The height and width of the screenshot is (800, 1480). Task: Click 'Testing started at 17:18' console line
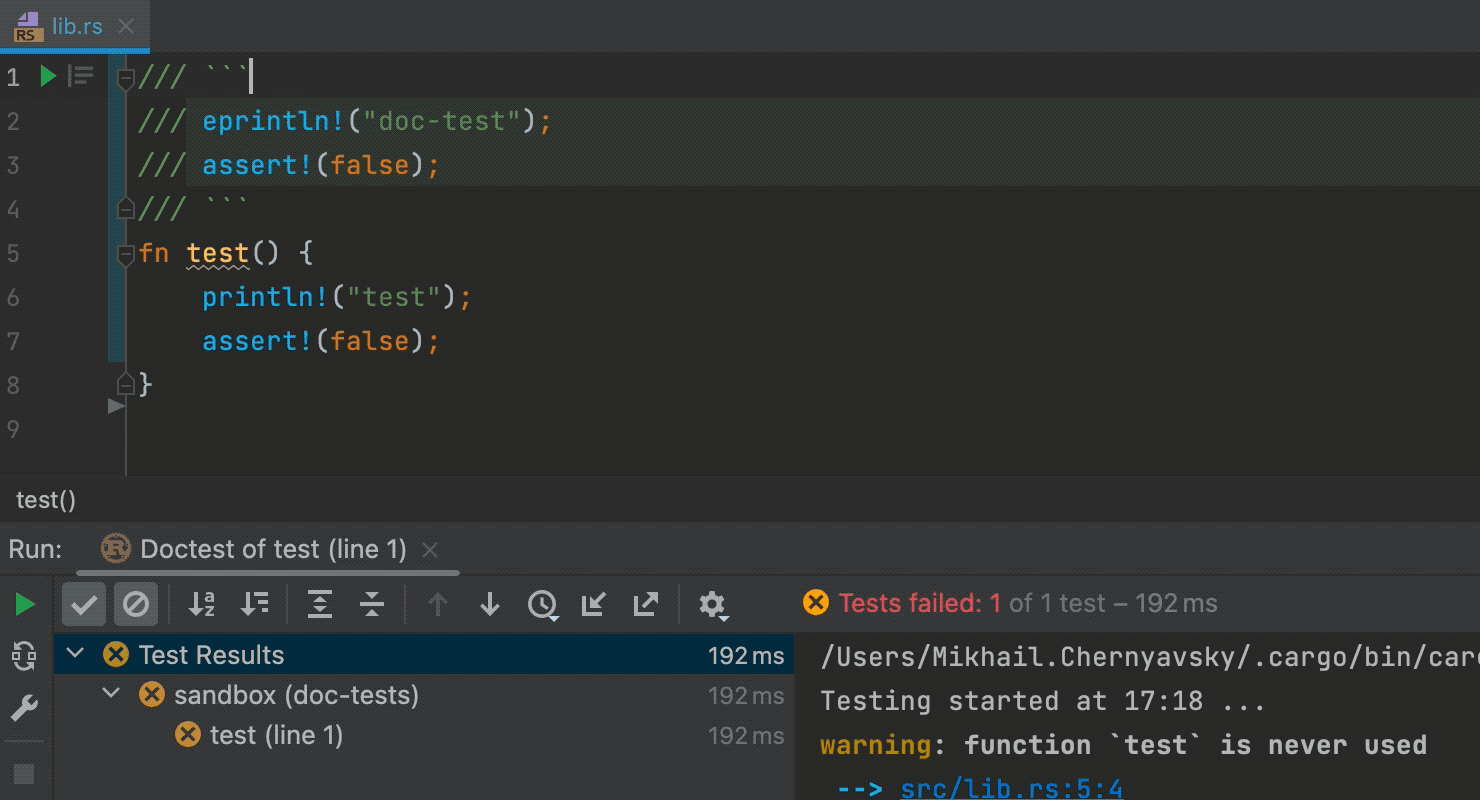click(1043, 701)
